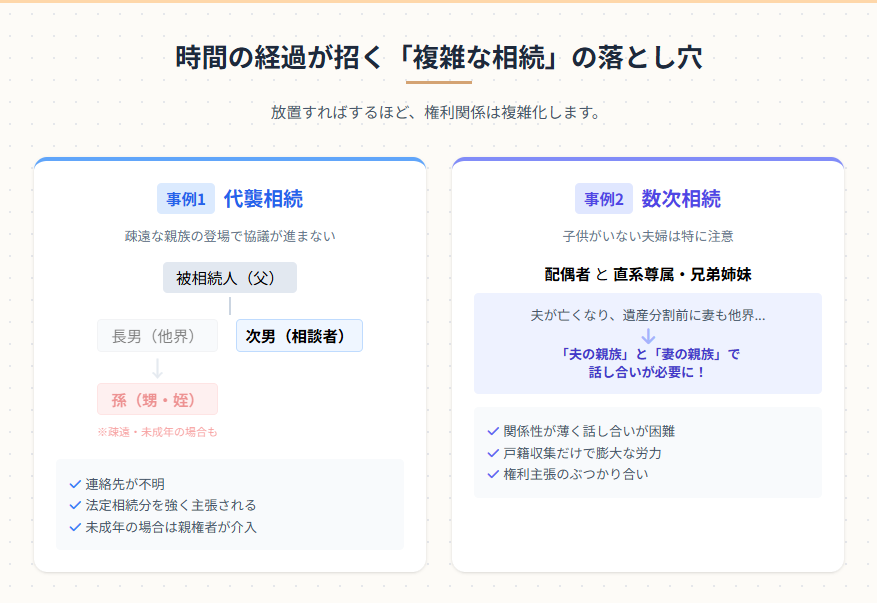The width and height of the screenshot is (877, 603).
Task: Click the checkmark beside 未成年の場合は親権者が介入
Action: coord(75,527)
